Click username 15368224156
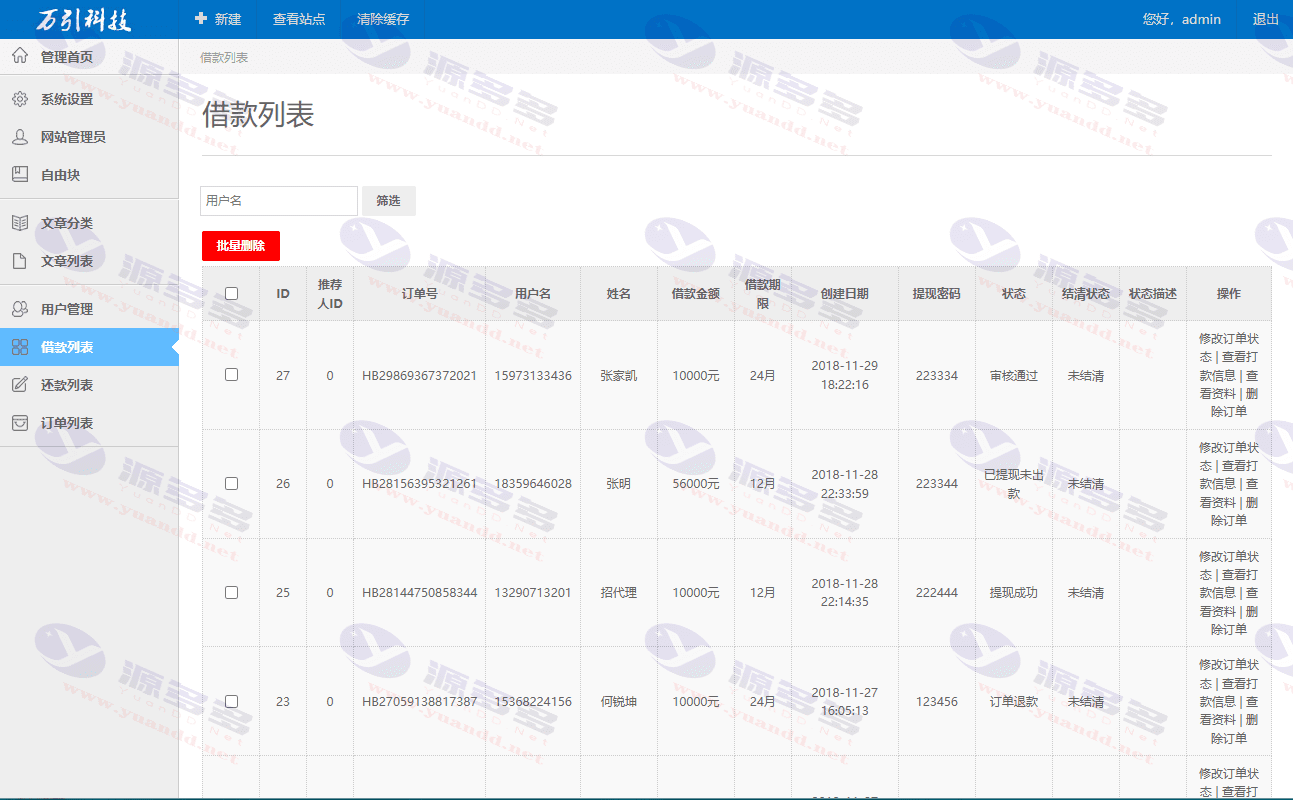The width and height of the screenshot is (1293, 800). click(533, 702)
